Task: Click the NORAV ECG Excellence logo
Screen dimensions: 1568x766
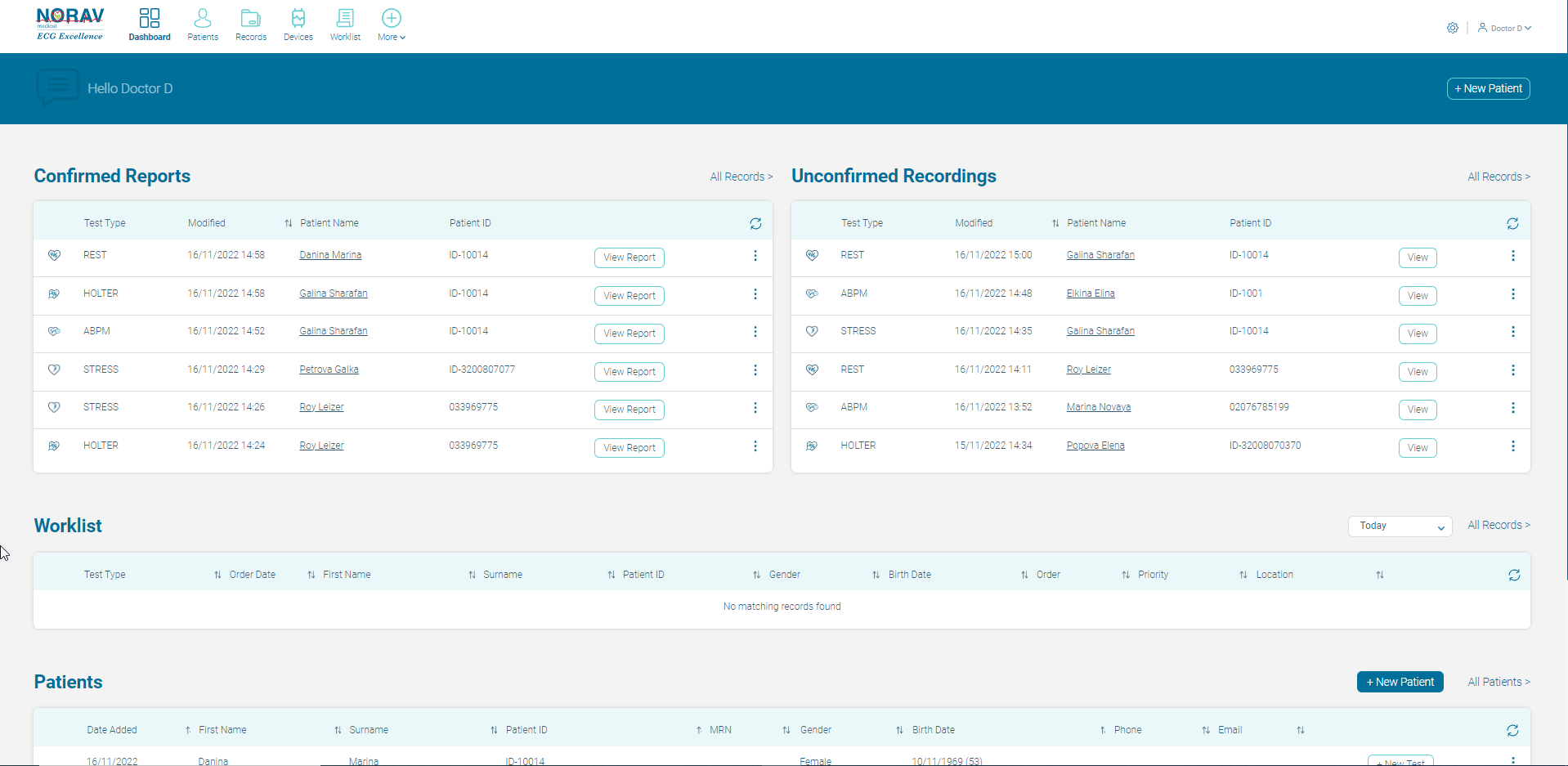Action: point(70,24)
